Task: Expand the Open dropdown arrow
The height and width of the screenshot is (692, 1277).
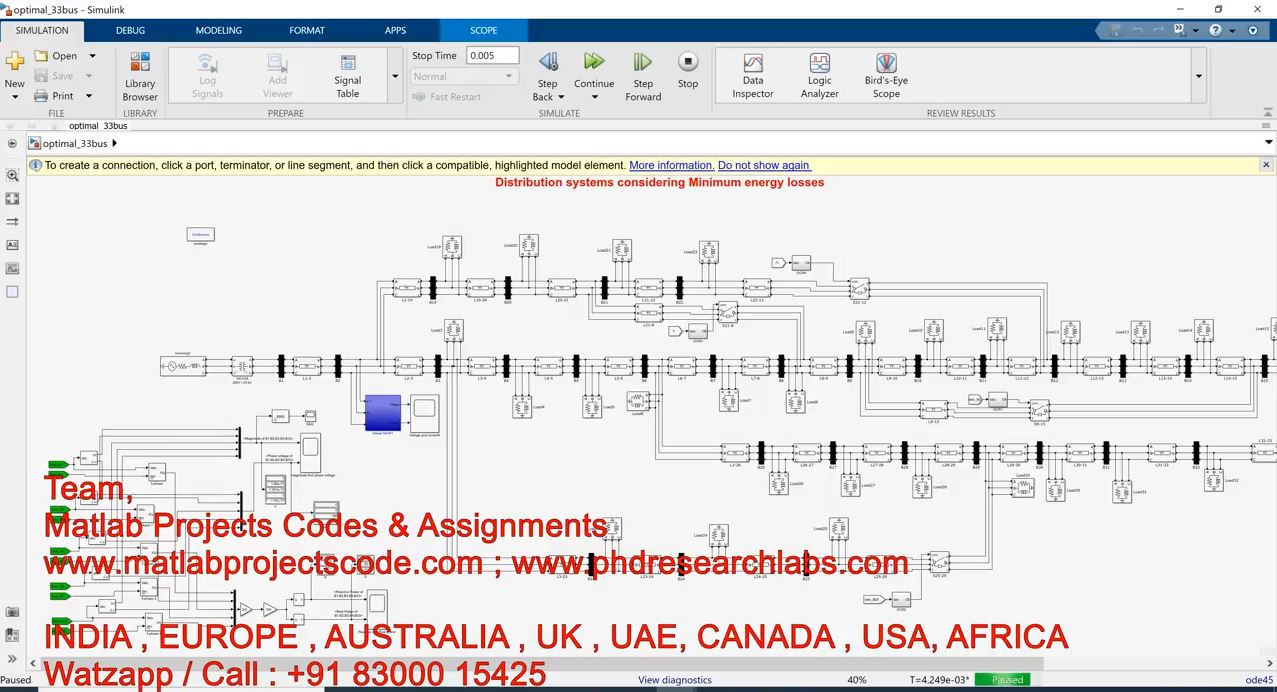Action: tap(93, 56)
